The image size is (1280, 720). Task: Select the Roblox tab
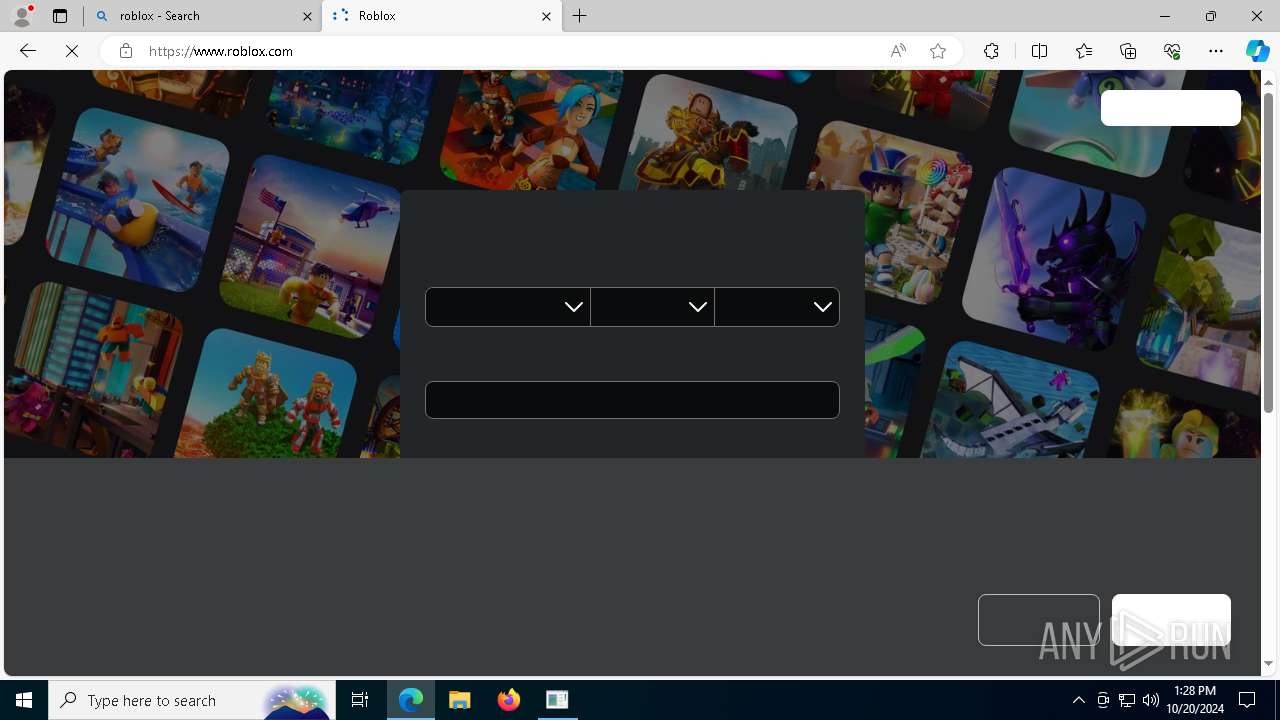tap(441, 16)
